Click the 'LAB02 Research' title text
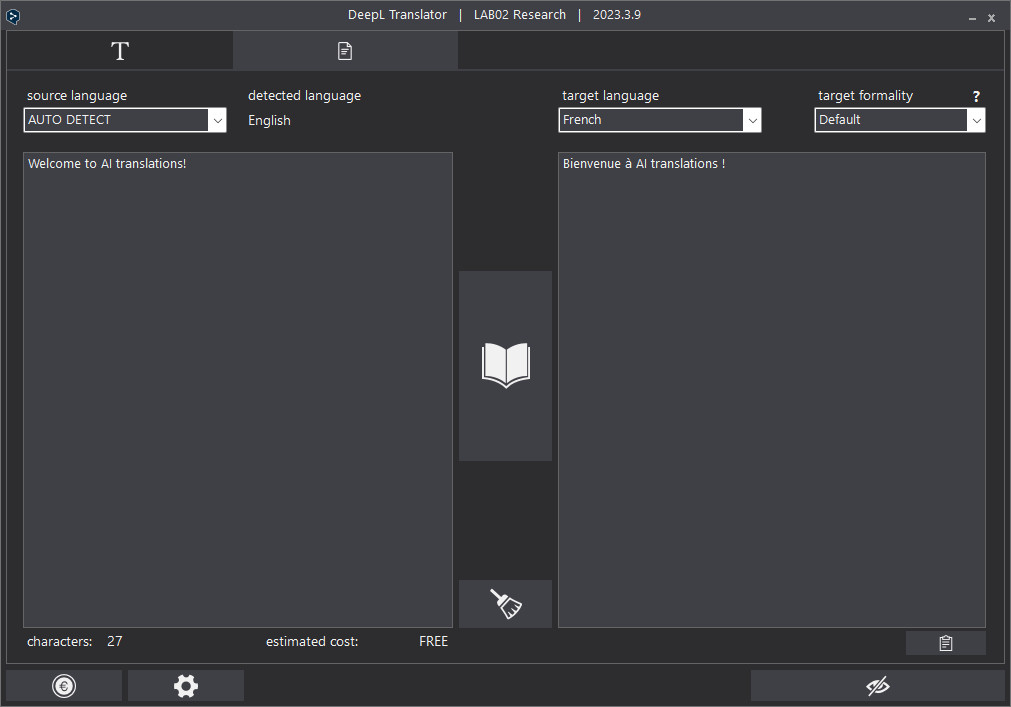1011x707 pixels. coord(520,15)
